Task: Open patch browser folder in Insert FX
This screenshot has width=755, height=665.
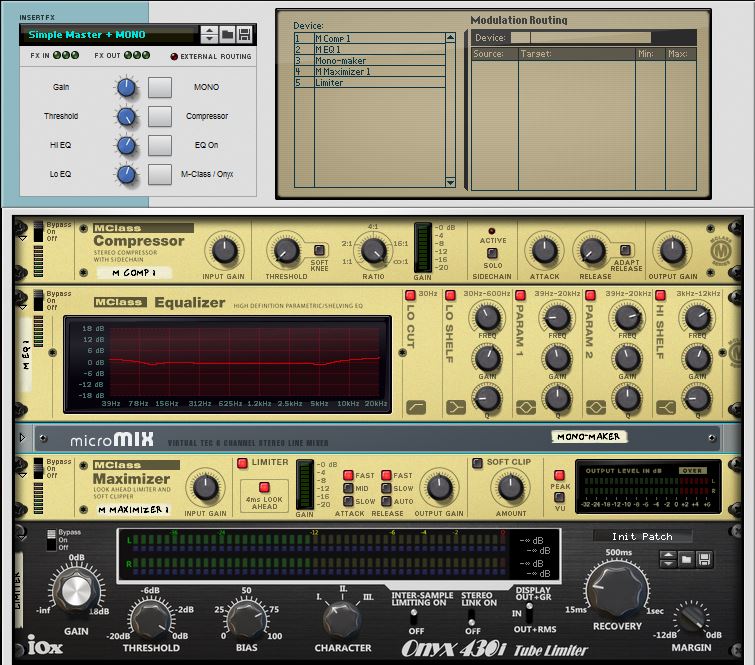Action: click(x=227, y=35)
